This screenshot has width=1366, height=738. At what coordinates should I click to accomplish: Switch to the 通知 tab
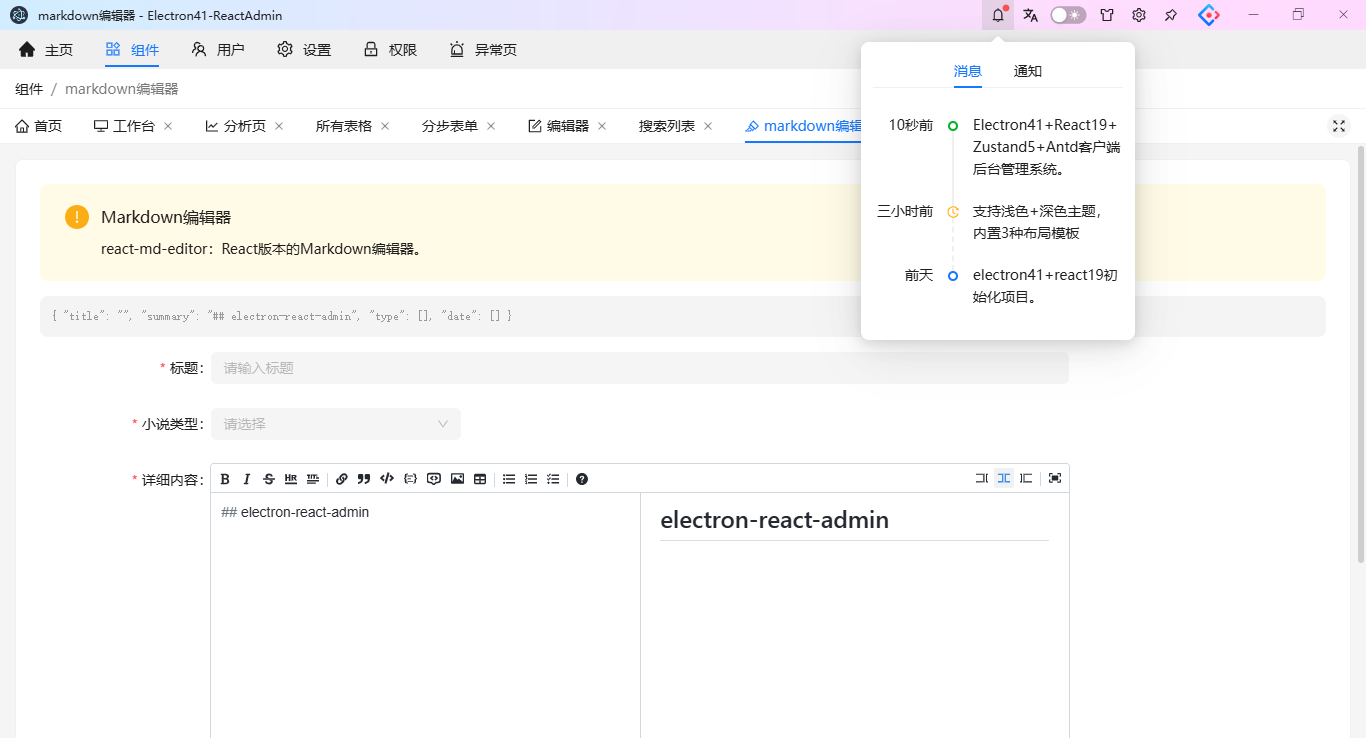pyautogui.click(x=1028, y=71)
